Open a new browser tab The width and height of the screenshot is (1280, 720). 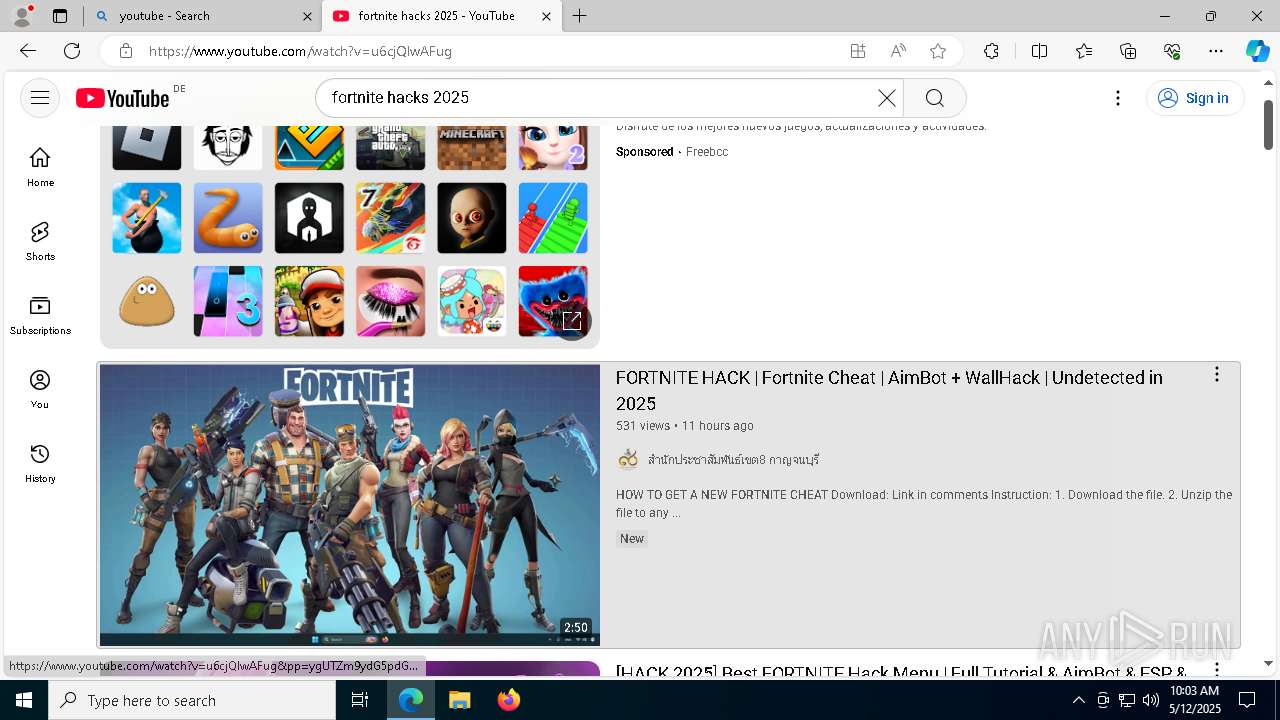(580, 16)
